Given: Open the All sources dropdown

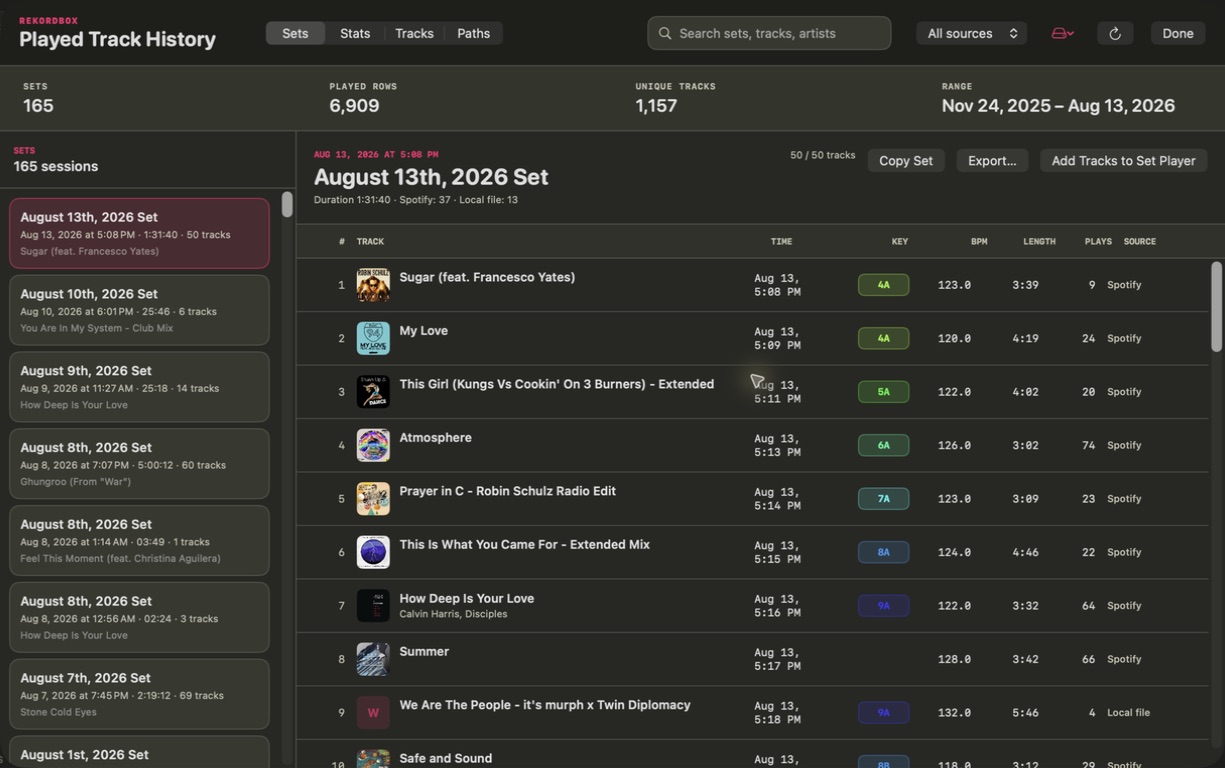Looking at the screenshot, I should point(971,33).
